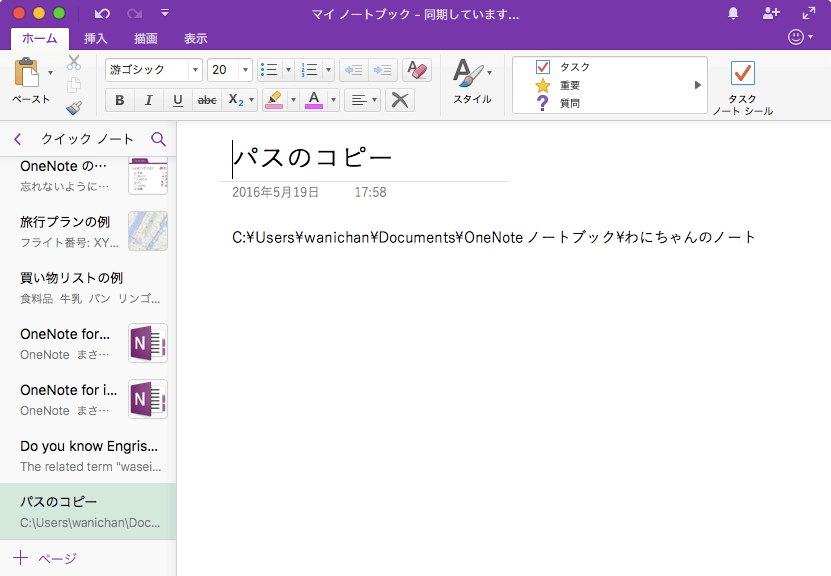831x576 pixels.
Task: Click the paragraph alignment icon
Action: pos(359,100)
